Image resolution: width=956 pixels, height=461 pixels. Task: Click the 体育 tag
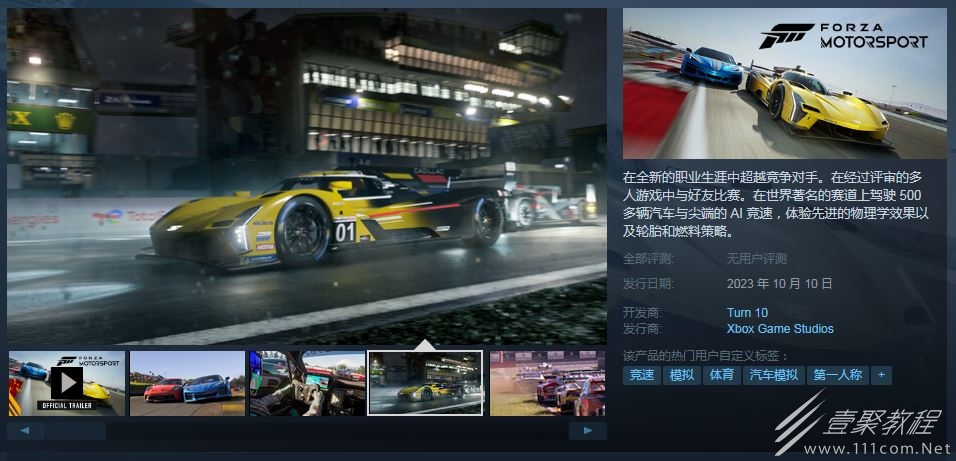tap(721, 375)
